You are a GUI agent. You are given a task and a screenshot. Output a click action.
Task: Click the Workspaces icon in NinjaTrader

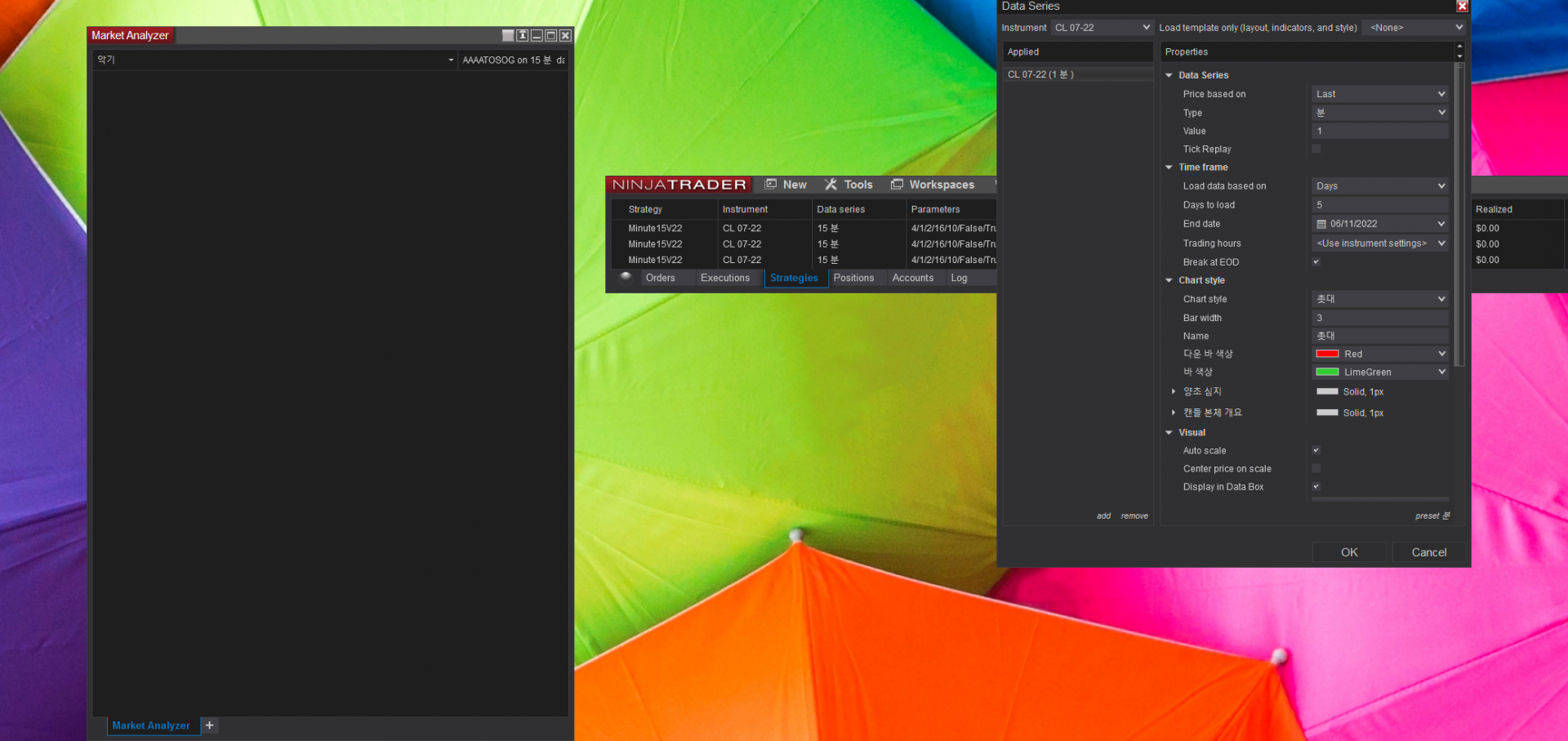coord(897,185)
